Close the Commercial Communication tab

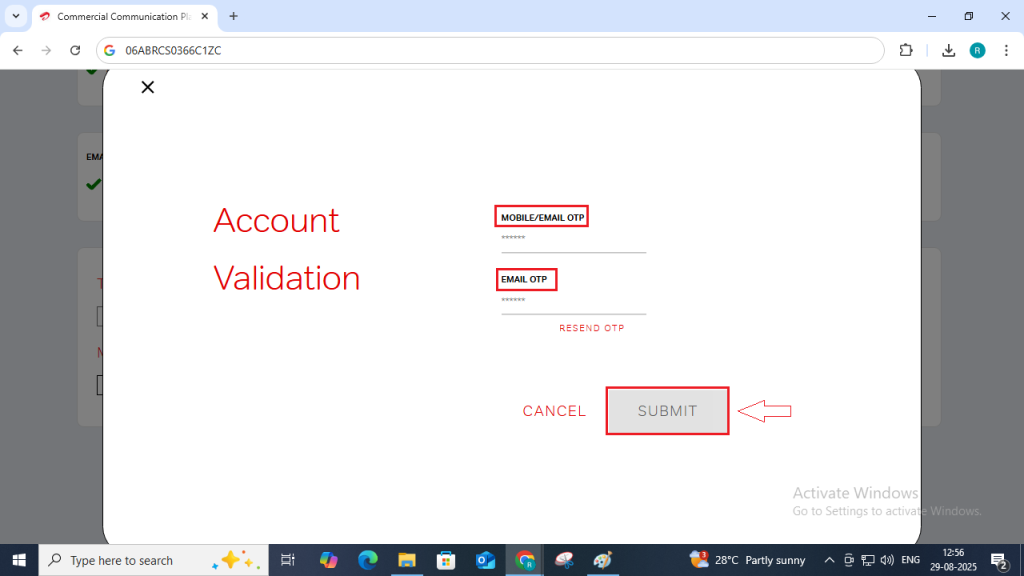(x=204, y=16)
